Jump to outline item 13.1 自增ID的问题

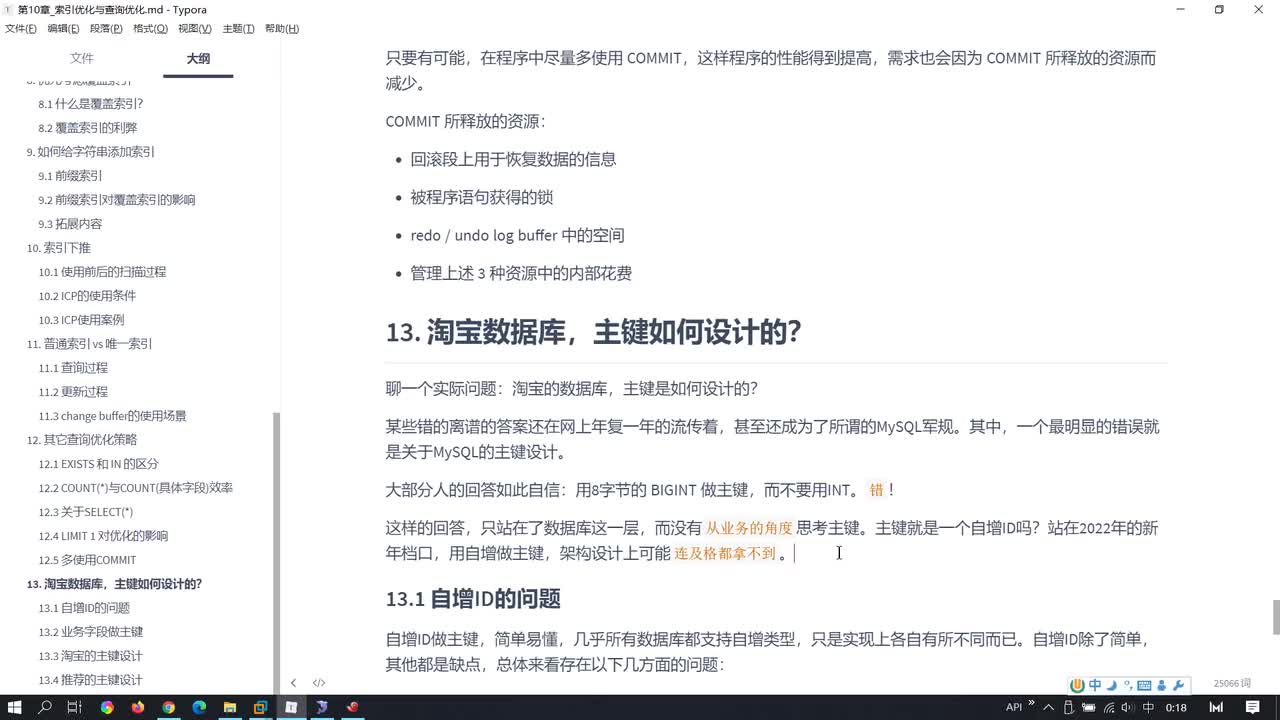84,608
